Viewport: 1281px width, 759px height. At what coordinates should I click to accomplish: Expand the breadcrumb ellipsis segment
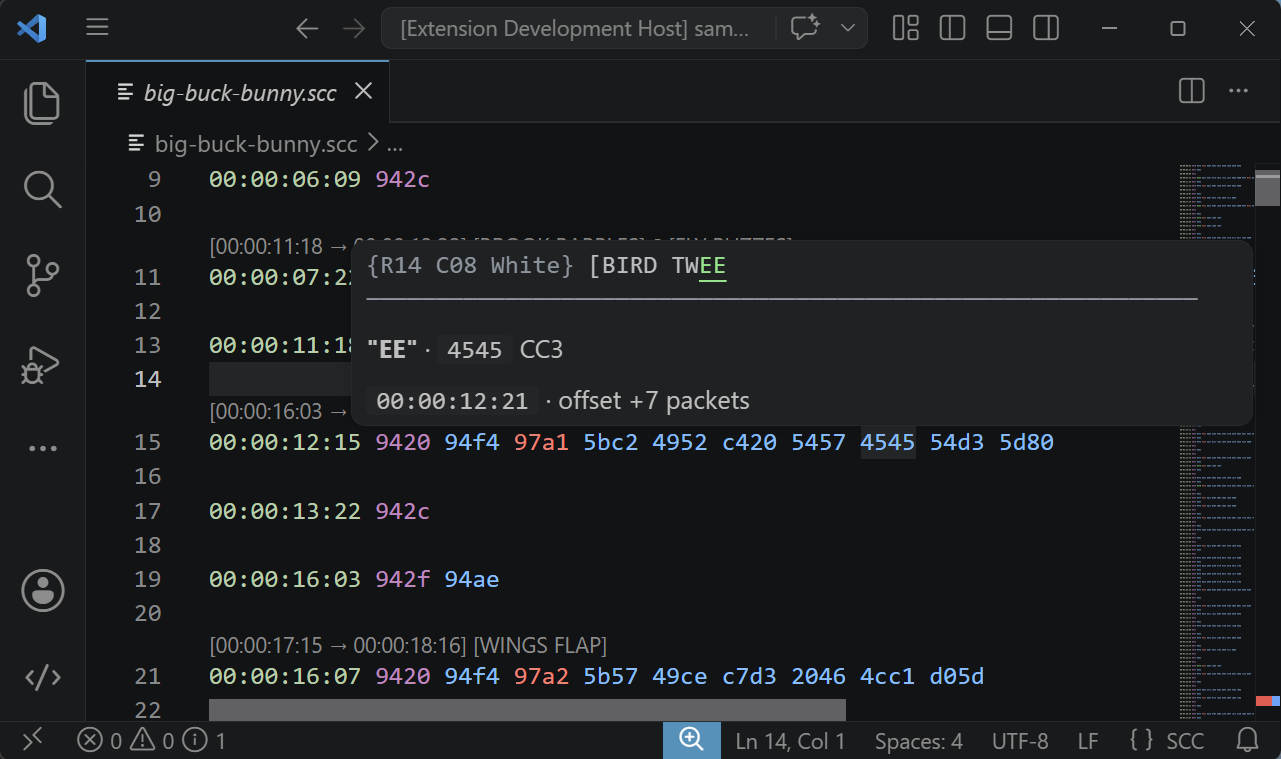394,144
